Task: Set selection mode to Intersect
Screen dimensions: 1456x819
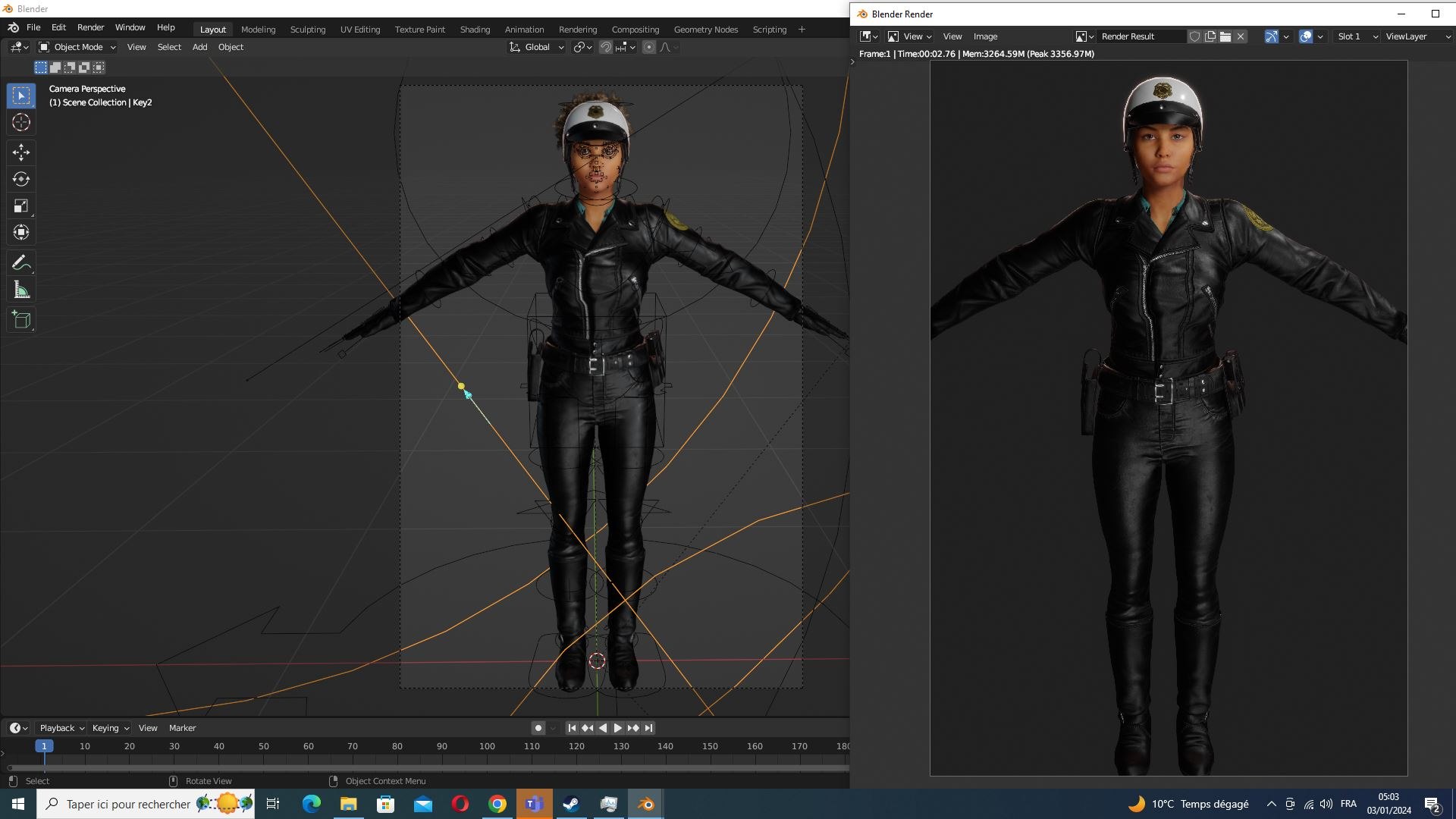Action: coord(99,67)
